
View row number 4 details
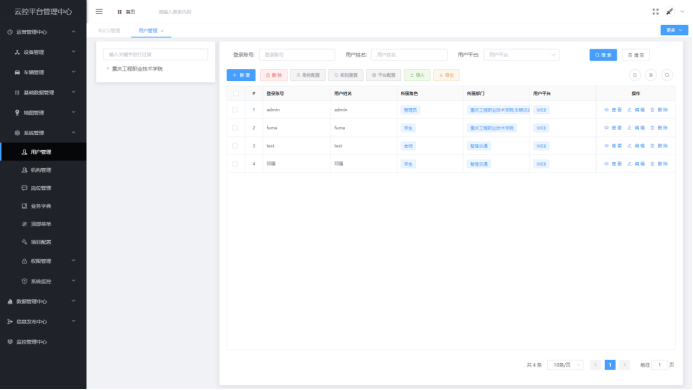(x=613, y=164)
